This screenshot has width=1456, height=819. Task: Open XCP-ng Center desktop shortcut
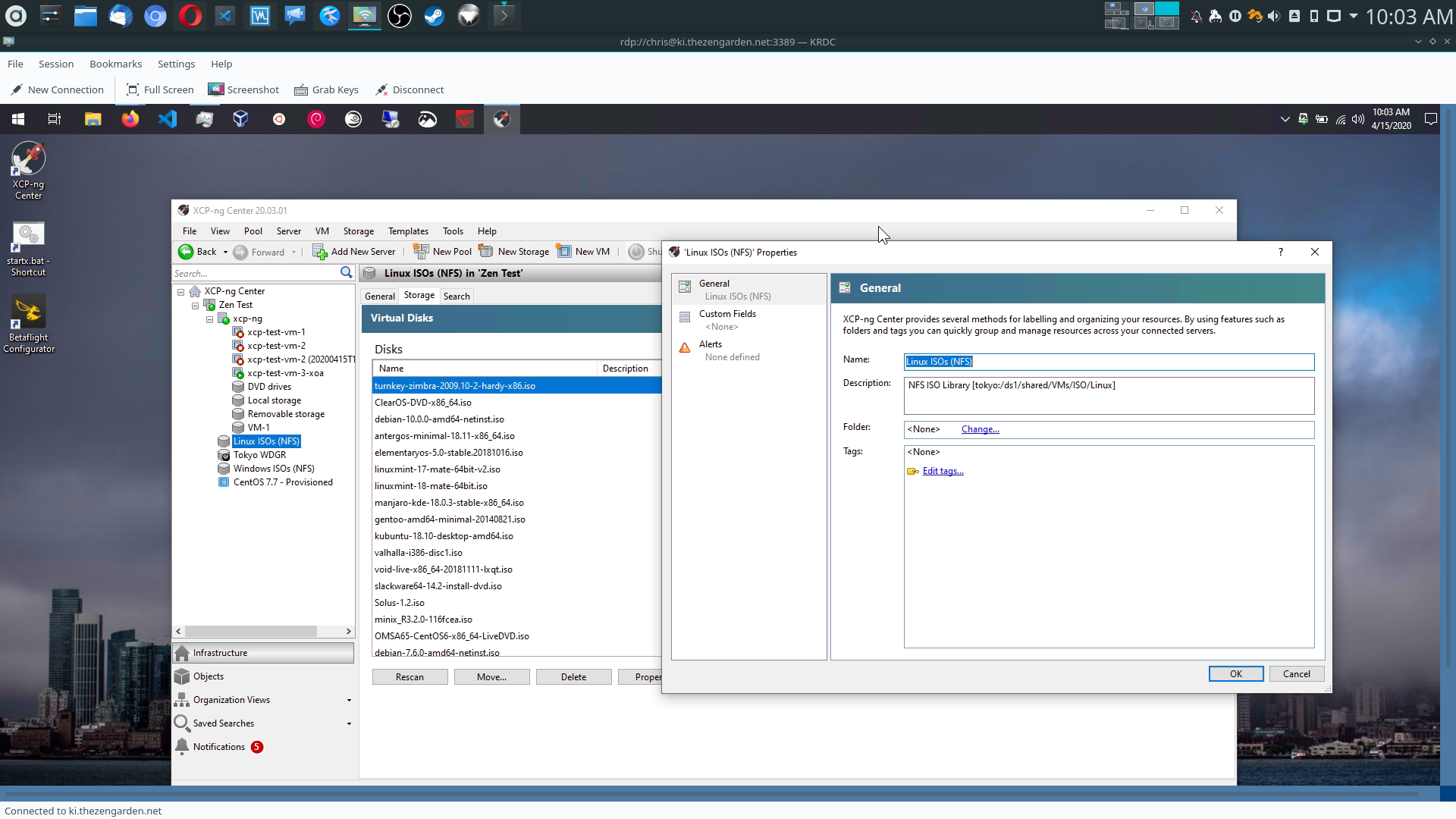tap(28, 171)
